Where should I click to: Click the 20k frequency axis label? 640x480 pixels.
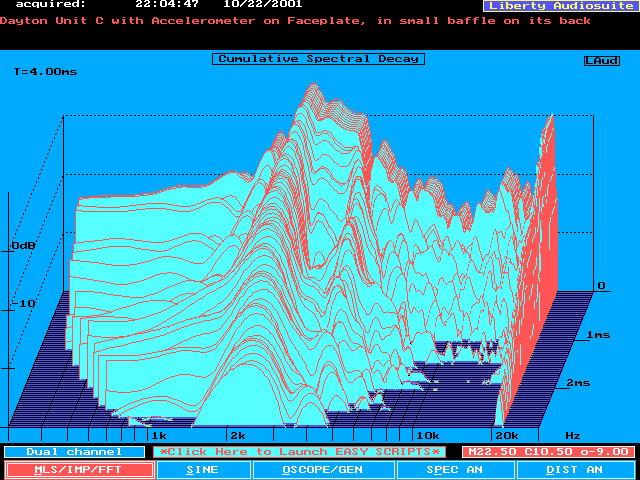506,436
